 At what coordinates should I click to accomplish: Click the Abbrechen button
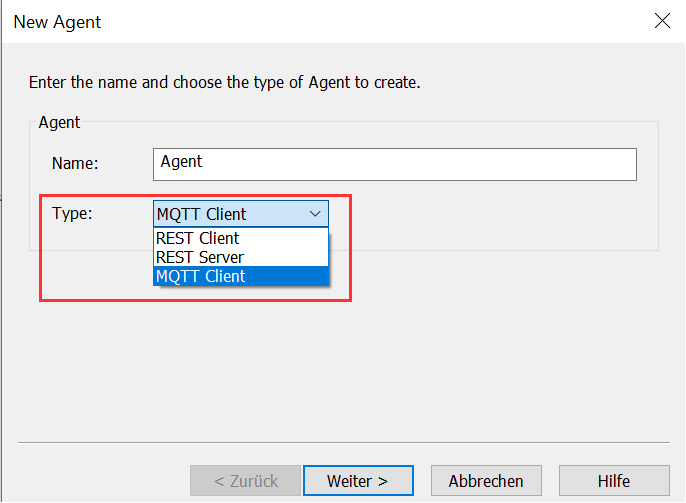click(485, 481)
